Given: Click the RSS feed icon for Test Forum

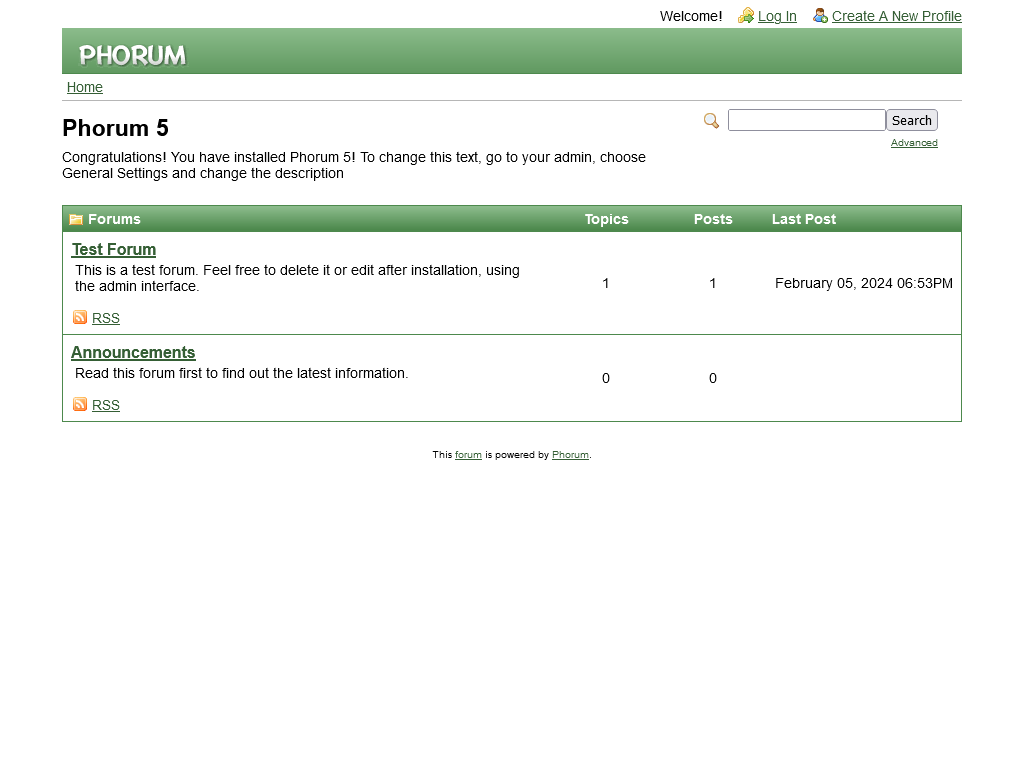Looking at the screenshot, I should click(x=80, y=317).
